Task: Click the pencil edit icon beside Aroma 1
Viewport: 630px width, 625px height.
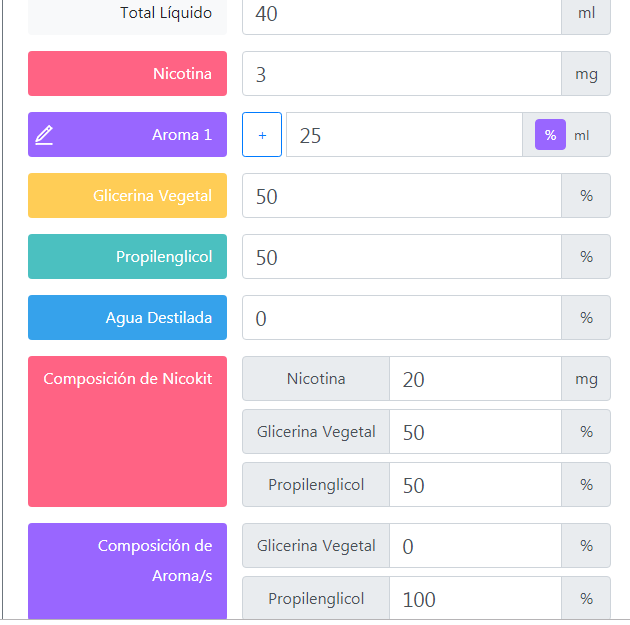Action: click(44, 135)
